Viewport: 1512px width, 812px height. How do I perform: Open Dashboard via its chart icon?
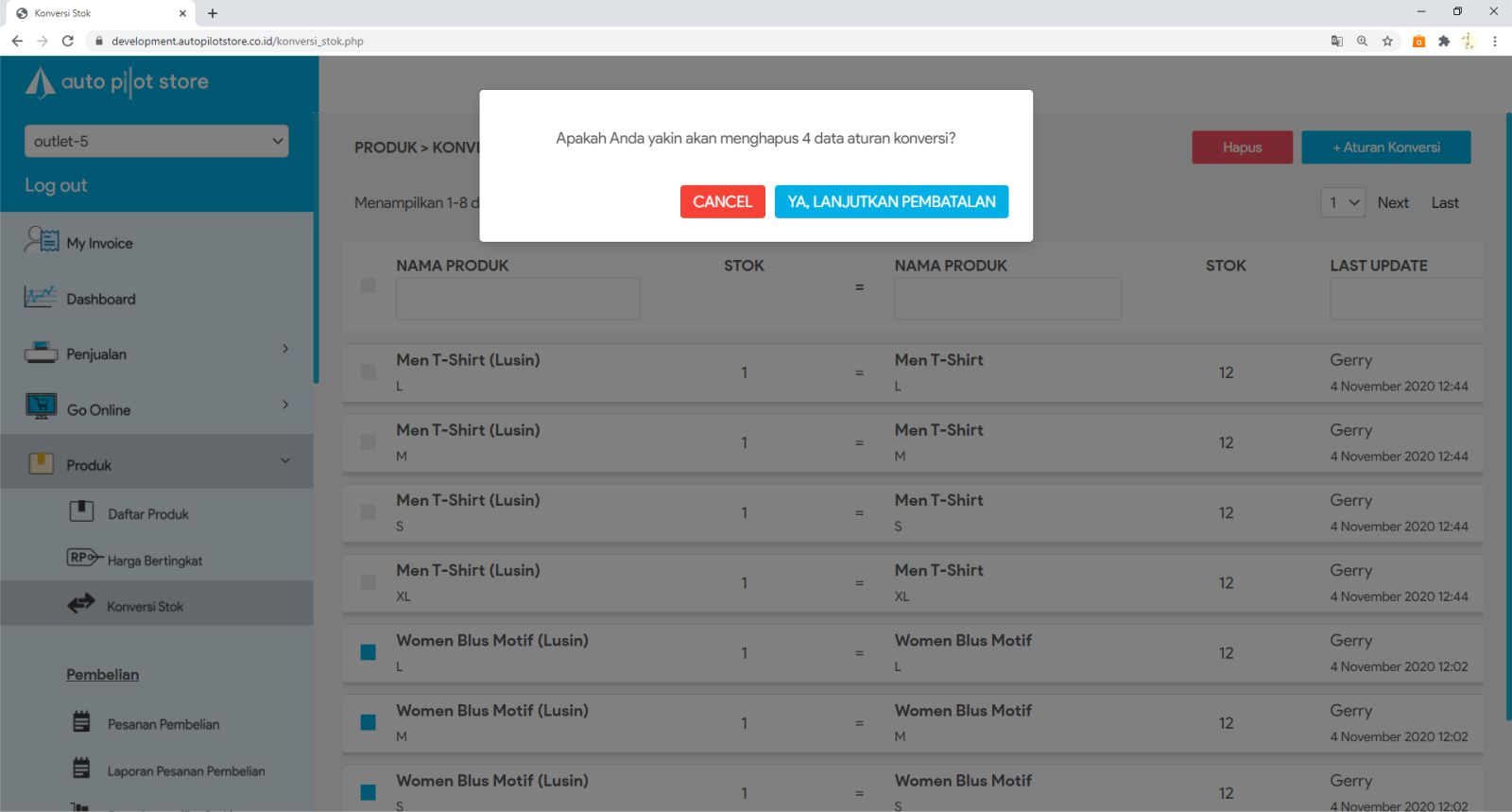click(x=41, y=298)
